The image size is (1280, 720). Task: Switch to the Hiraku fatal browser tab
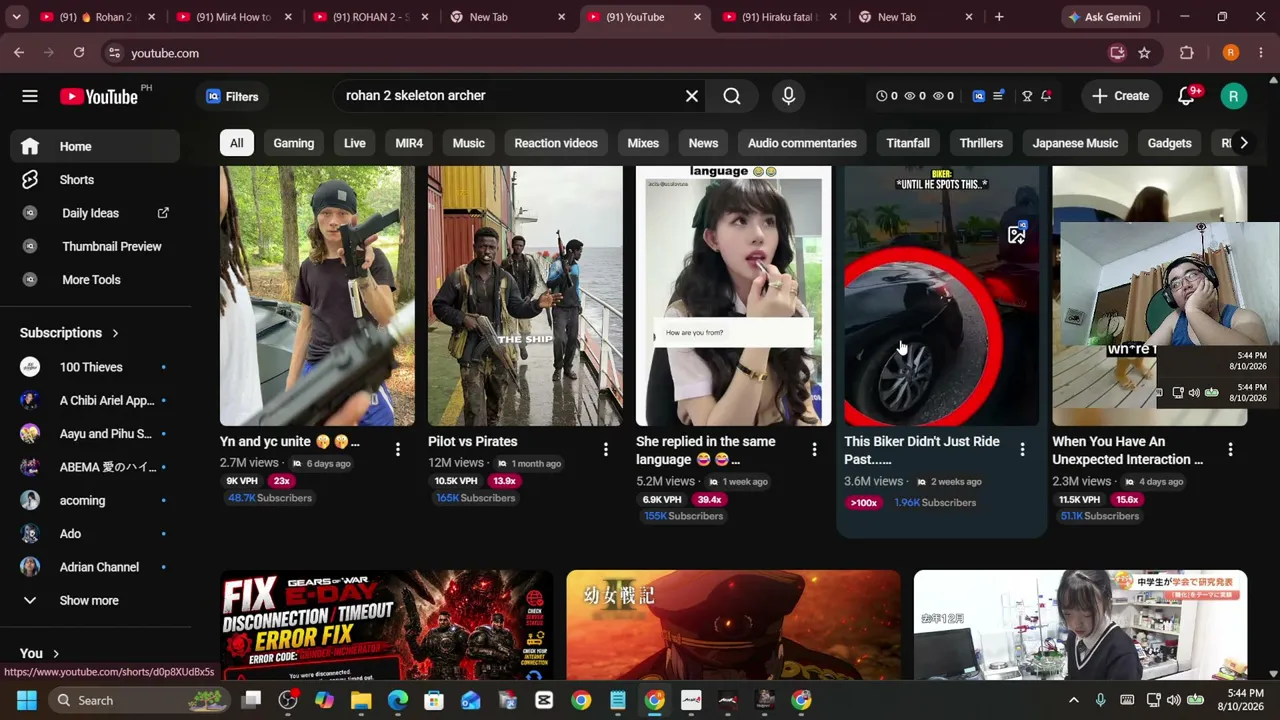click(x=780, y=17)
